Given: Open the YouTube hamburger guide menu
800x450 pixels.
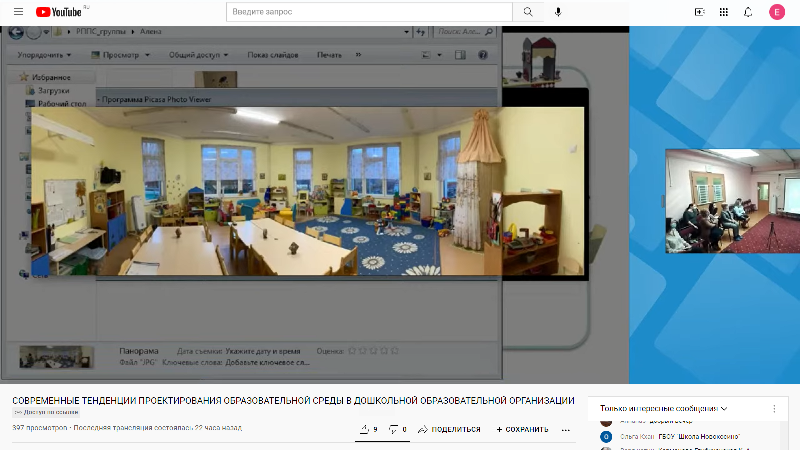Looking at the screenshot, I should point(18,12).
